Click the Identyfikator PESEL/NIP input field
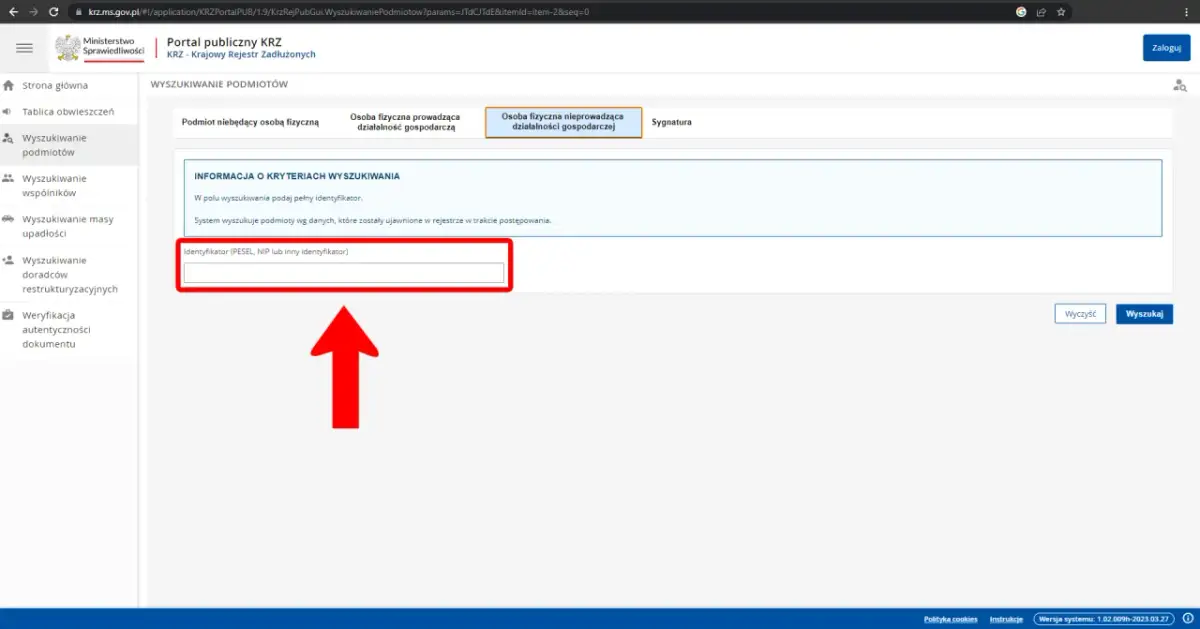The image size is (1200, 629). point(344,273)
